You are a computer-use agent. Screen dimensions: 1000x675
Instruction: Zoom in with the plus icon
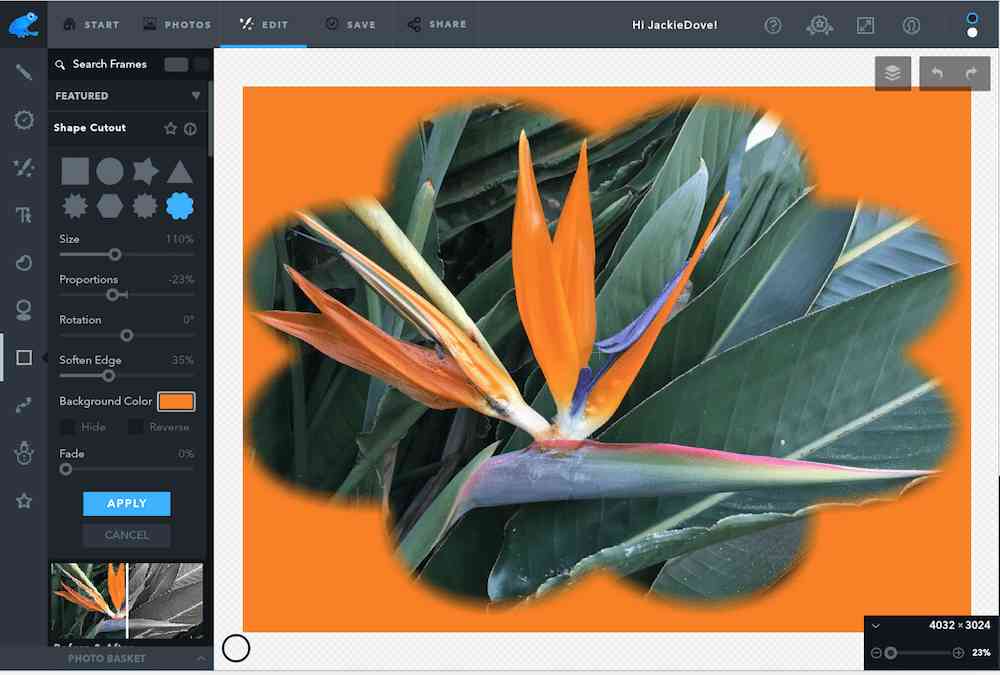point(958,653)
